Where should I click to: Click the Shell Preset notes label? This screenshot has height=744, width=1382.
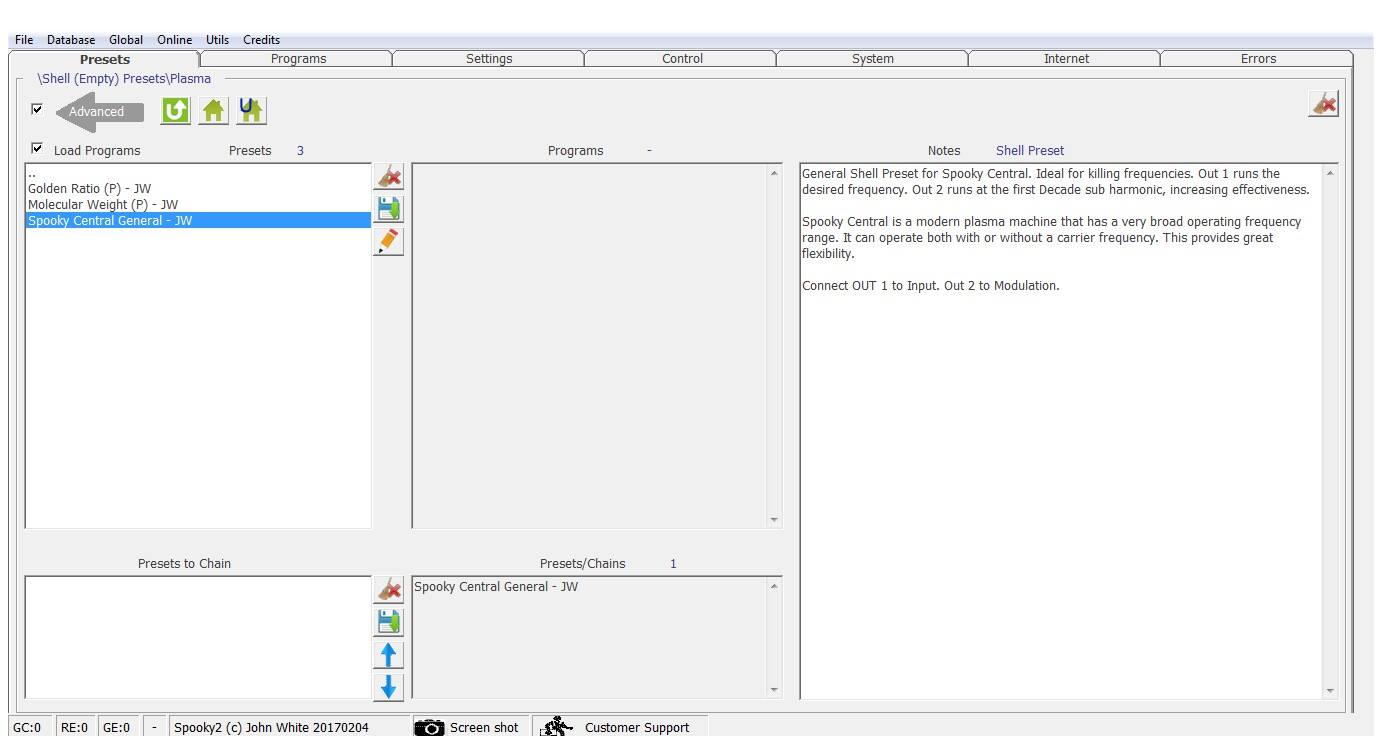pos(1030,151)
